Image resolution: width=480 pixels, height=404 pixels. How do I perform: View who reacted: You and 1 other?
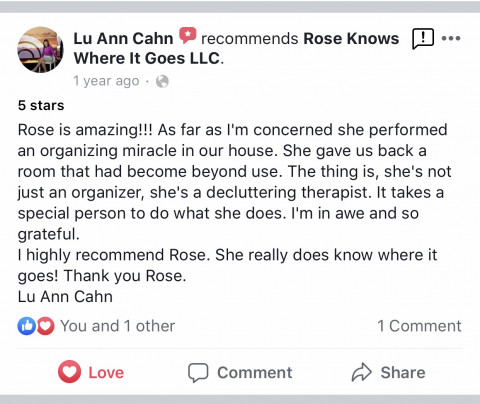point(117,326)
